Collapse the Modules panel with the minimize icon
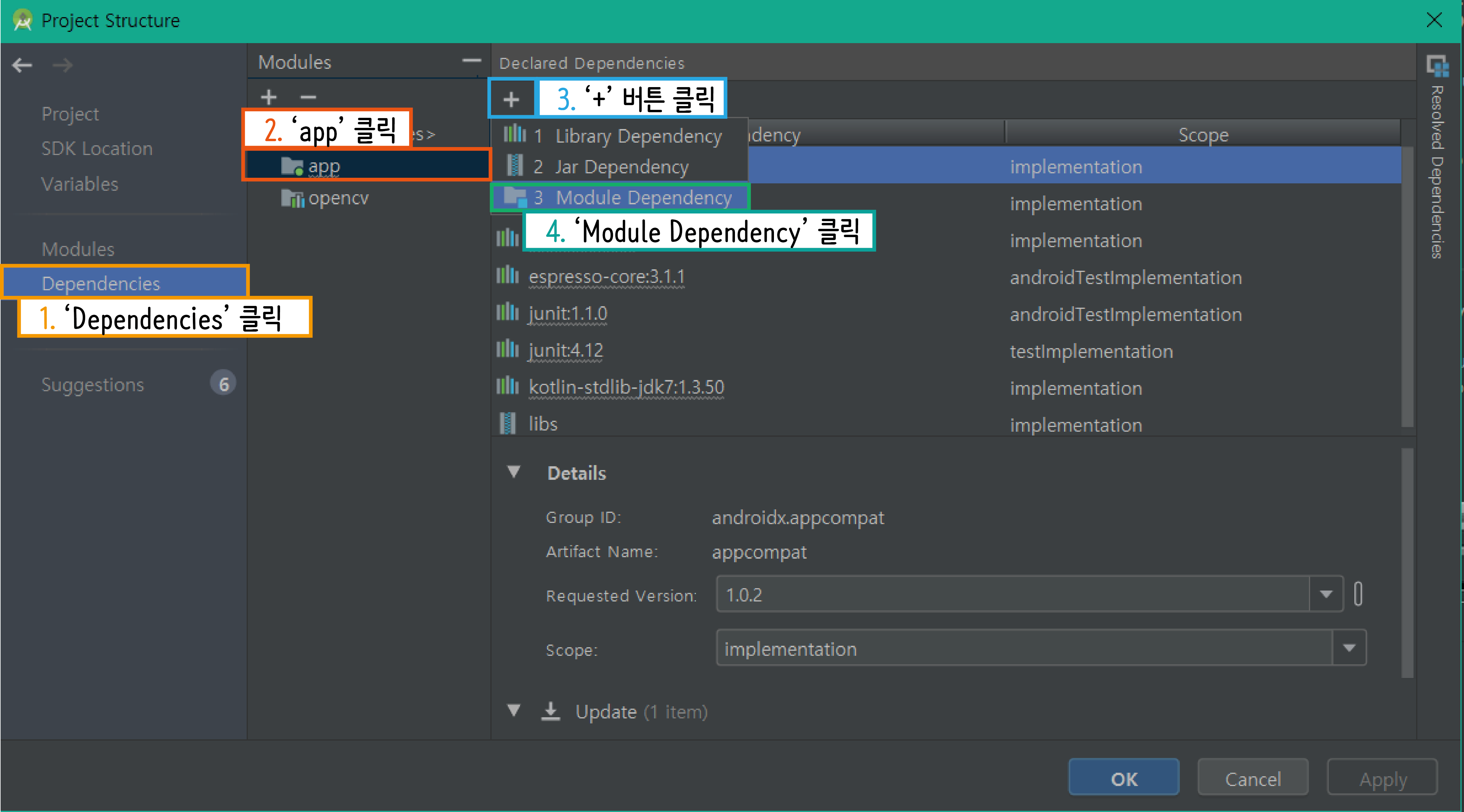Image resolution: width=1464 pixels, height=812 pixels. [471, 61]
